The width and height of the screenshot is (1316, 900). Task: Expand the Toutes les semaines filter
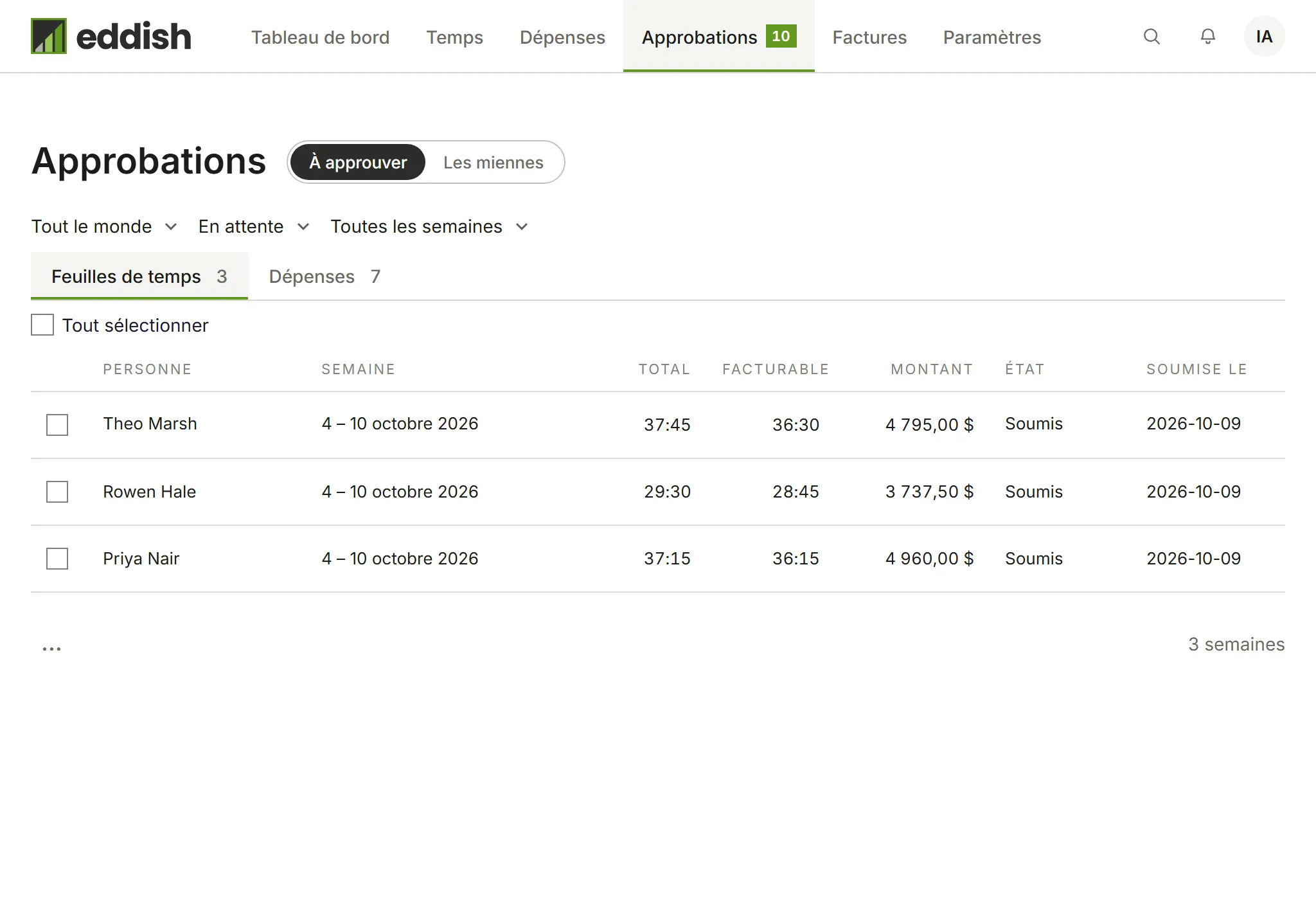pyautogui.click(x=429, y=226)
